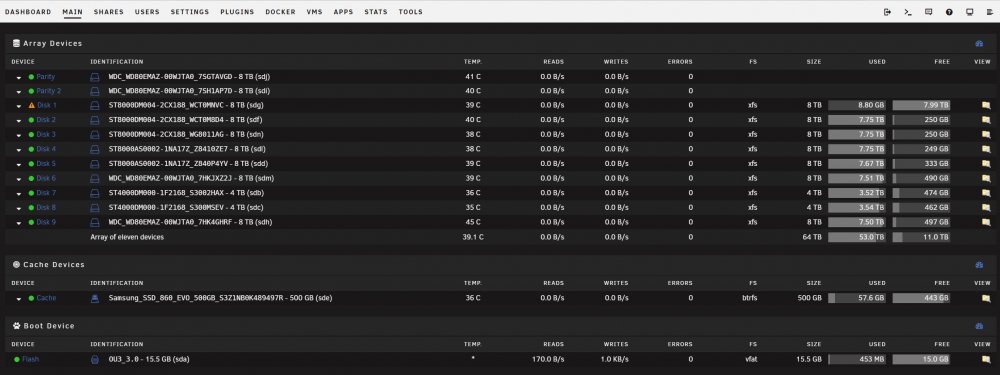Open the VMS tab
This screenshot has width=1000, height=375.
click(x=314, y=12)
